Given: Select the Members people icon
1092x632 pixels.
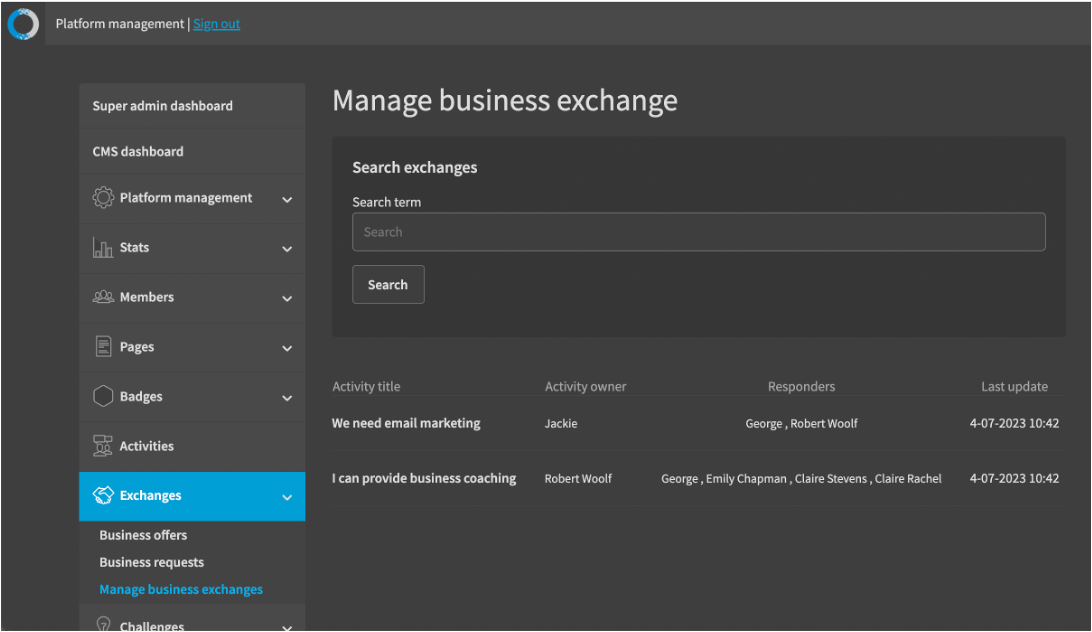Looking at the screenshot, I should (103, 297).
